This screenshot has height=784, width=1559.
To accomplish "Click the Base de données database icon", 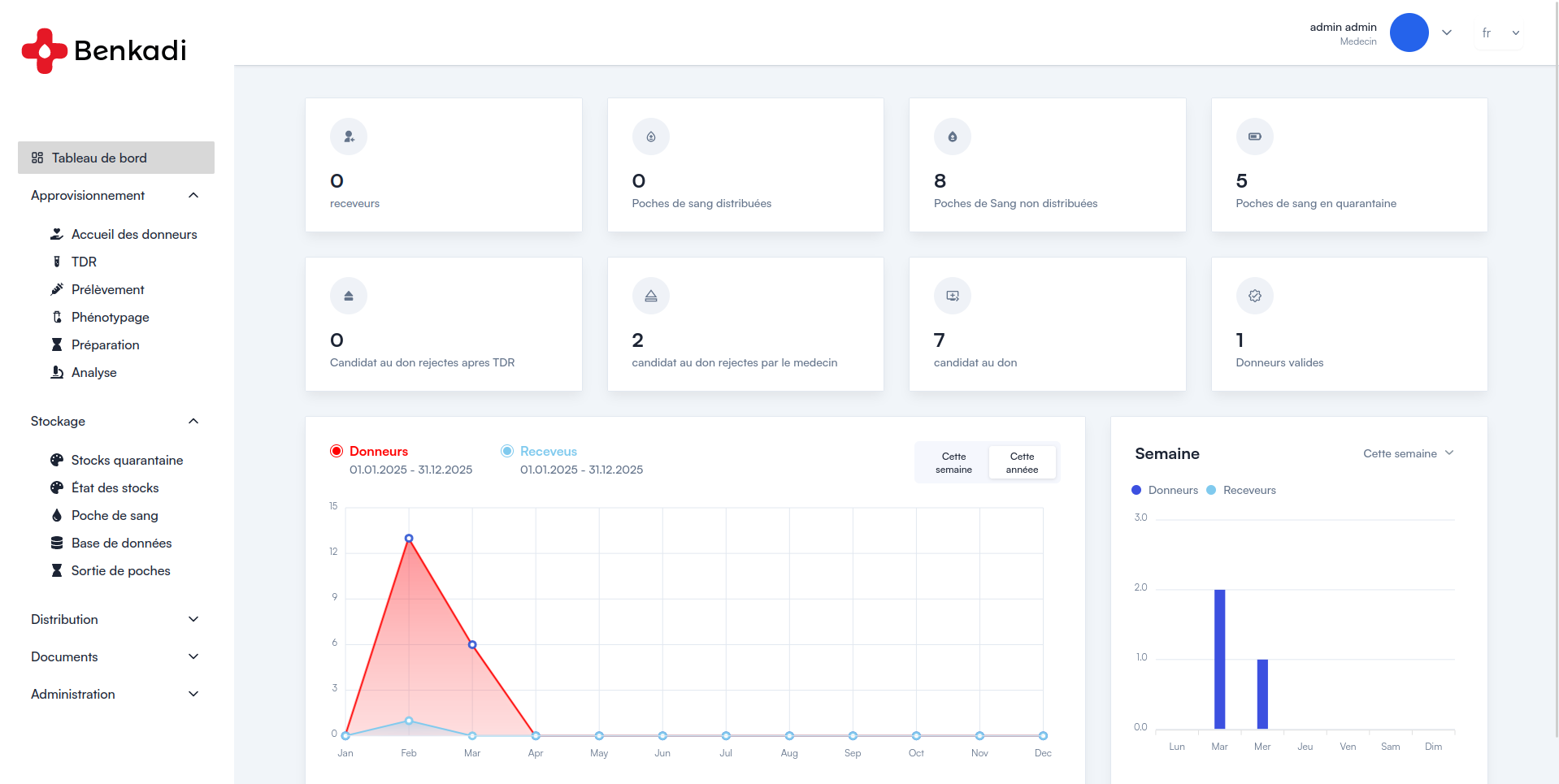I will 57,543.
